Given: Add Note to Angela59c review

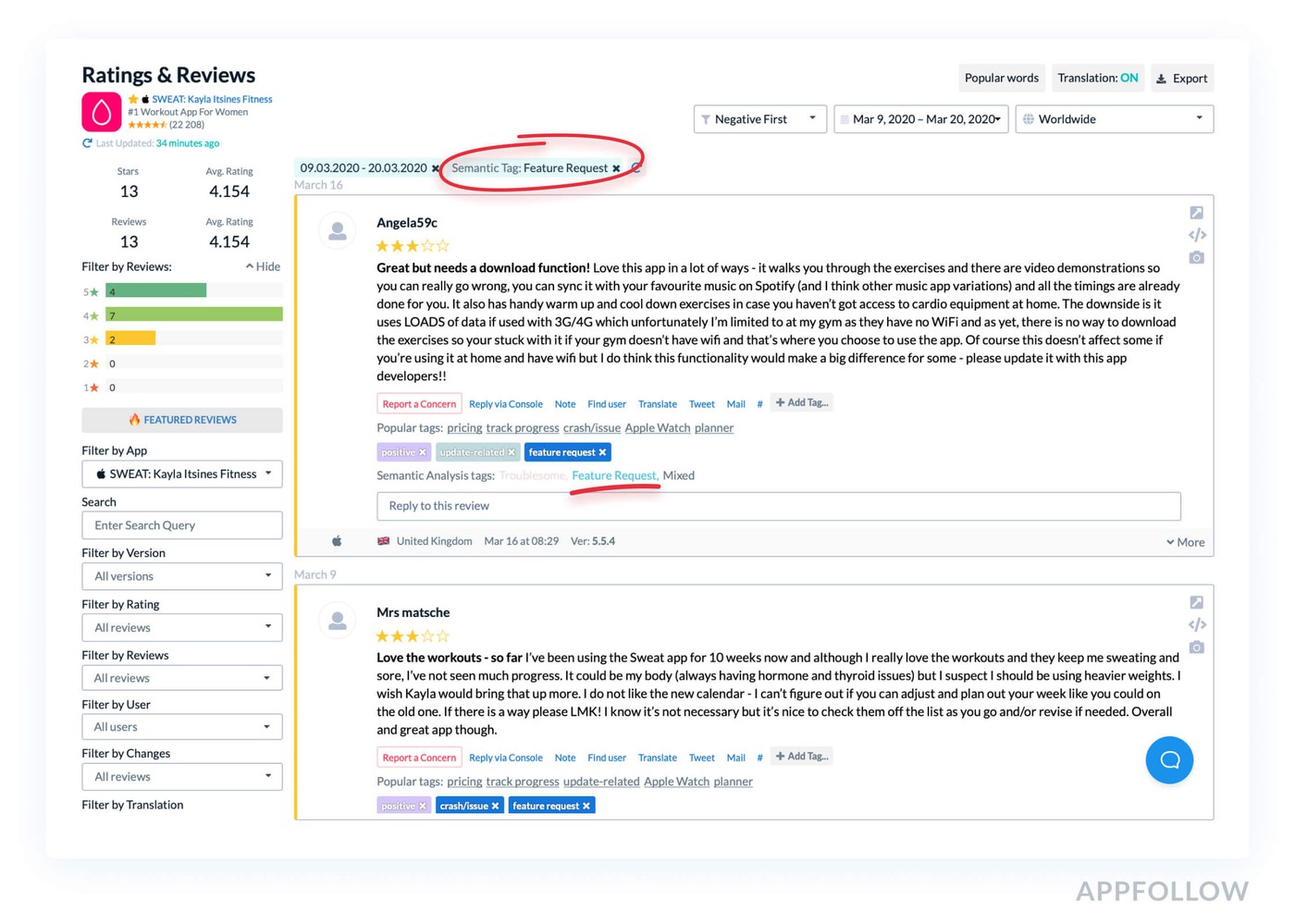Looking at the screenshot, I should tap(565, 404).
